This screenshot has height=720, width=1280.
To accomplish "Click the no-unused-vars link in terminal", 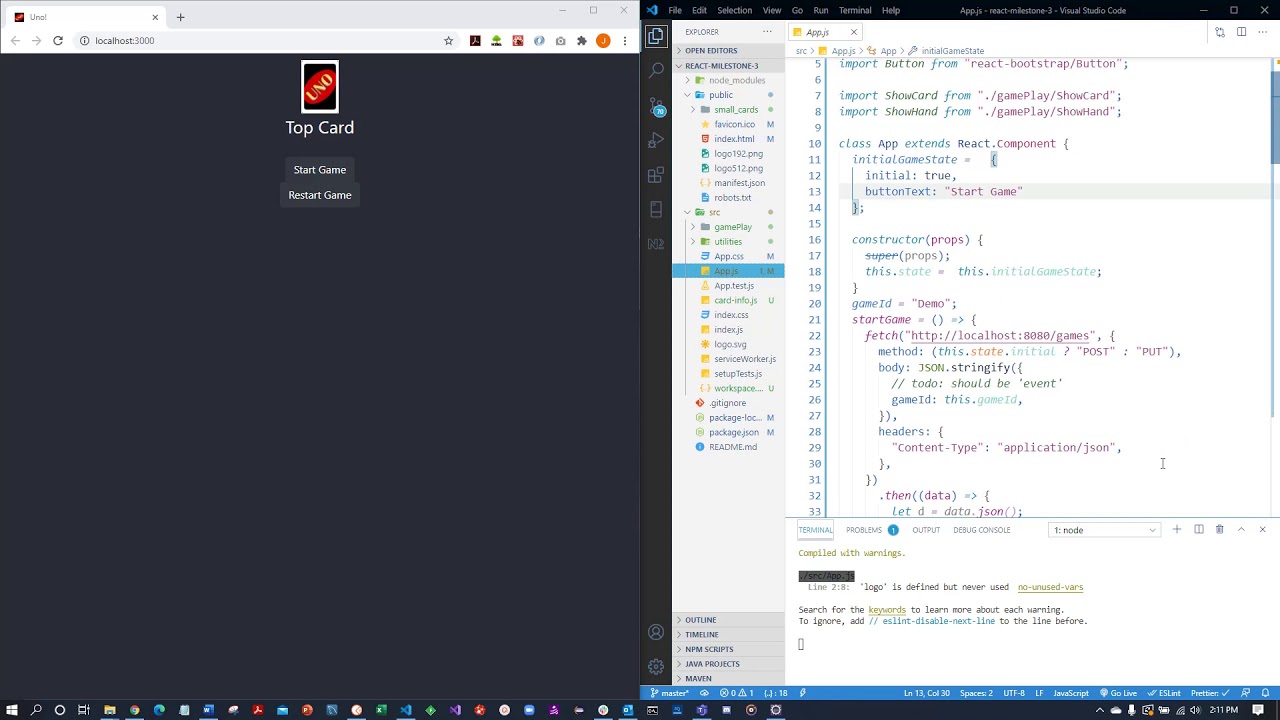I will [1050, 587].
